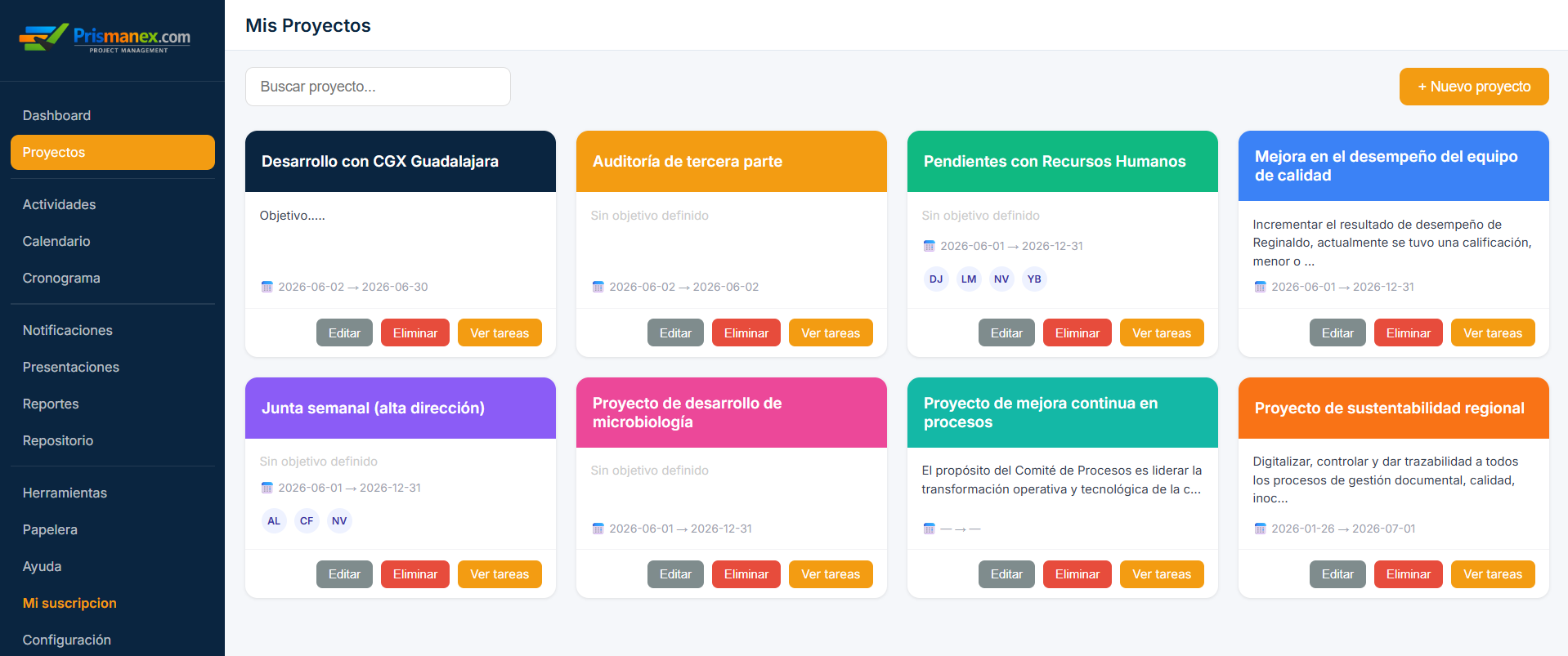Click calendar icon in Proyecto de desarrollo de microbiología card
This screenshot has width=1568, height=656.
[x=598, y=529]
